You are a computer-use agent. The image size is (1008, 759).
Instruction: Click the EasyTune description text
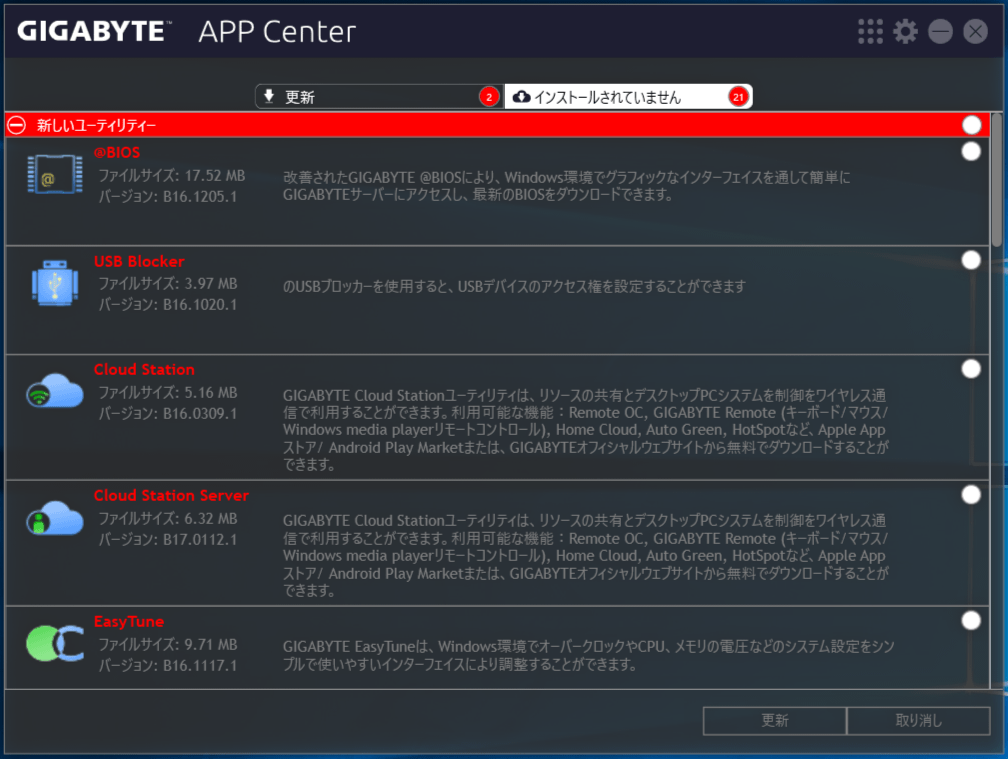(588, 655)
